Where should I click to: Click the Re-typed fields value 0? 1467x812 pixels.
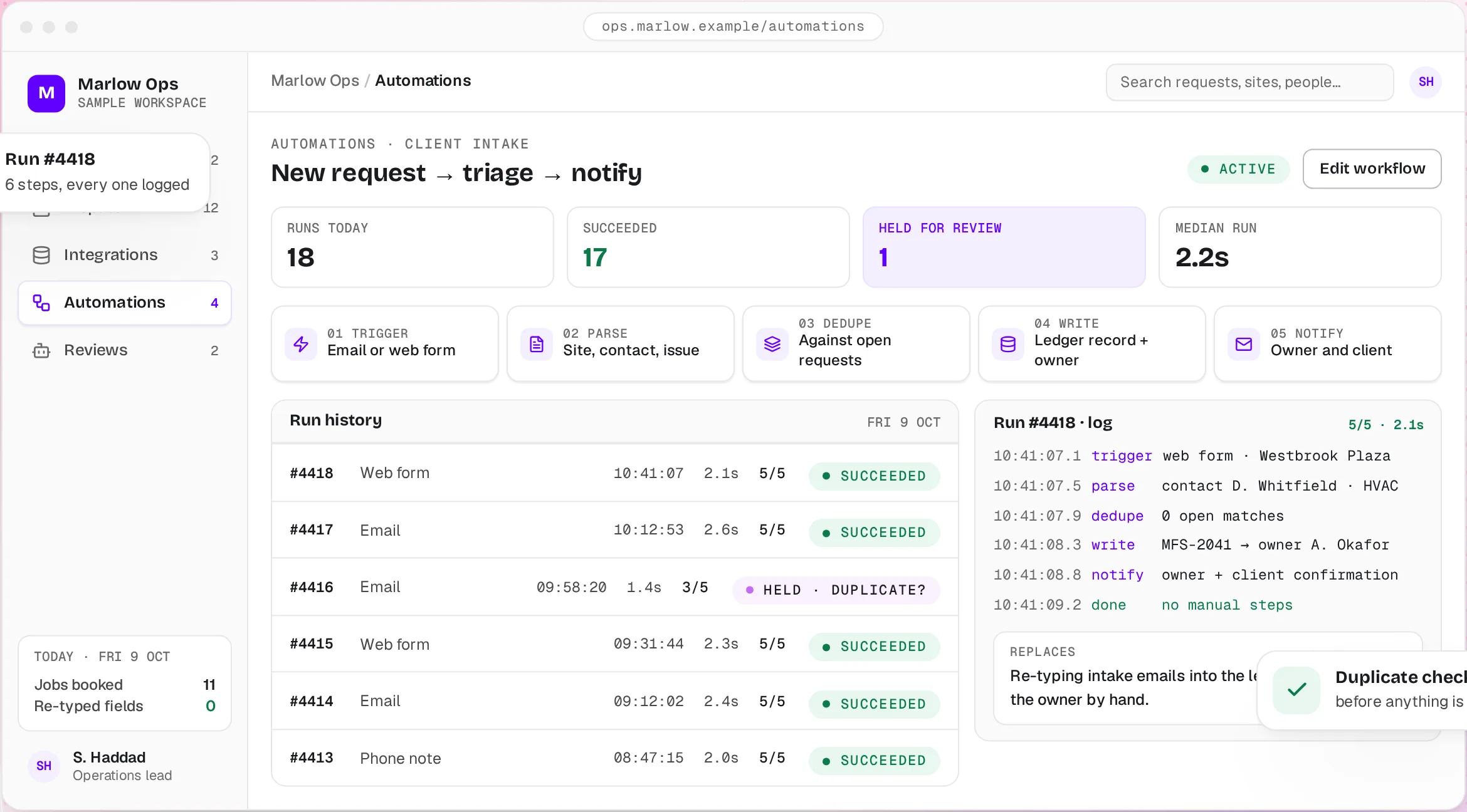pos(211,706)
